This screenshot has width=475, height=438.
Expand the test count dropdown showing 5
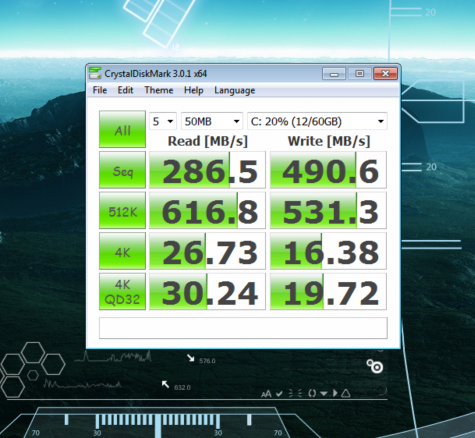click(x=163, y=121)
